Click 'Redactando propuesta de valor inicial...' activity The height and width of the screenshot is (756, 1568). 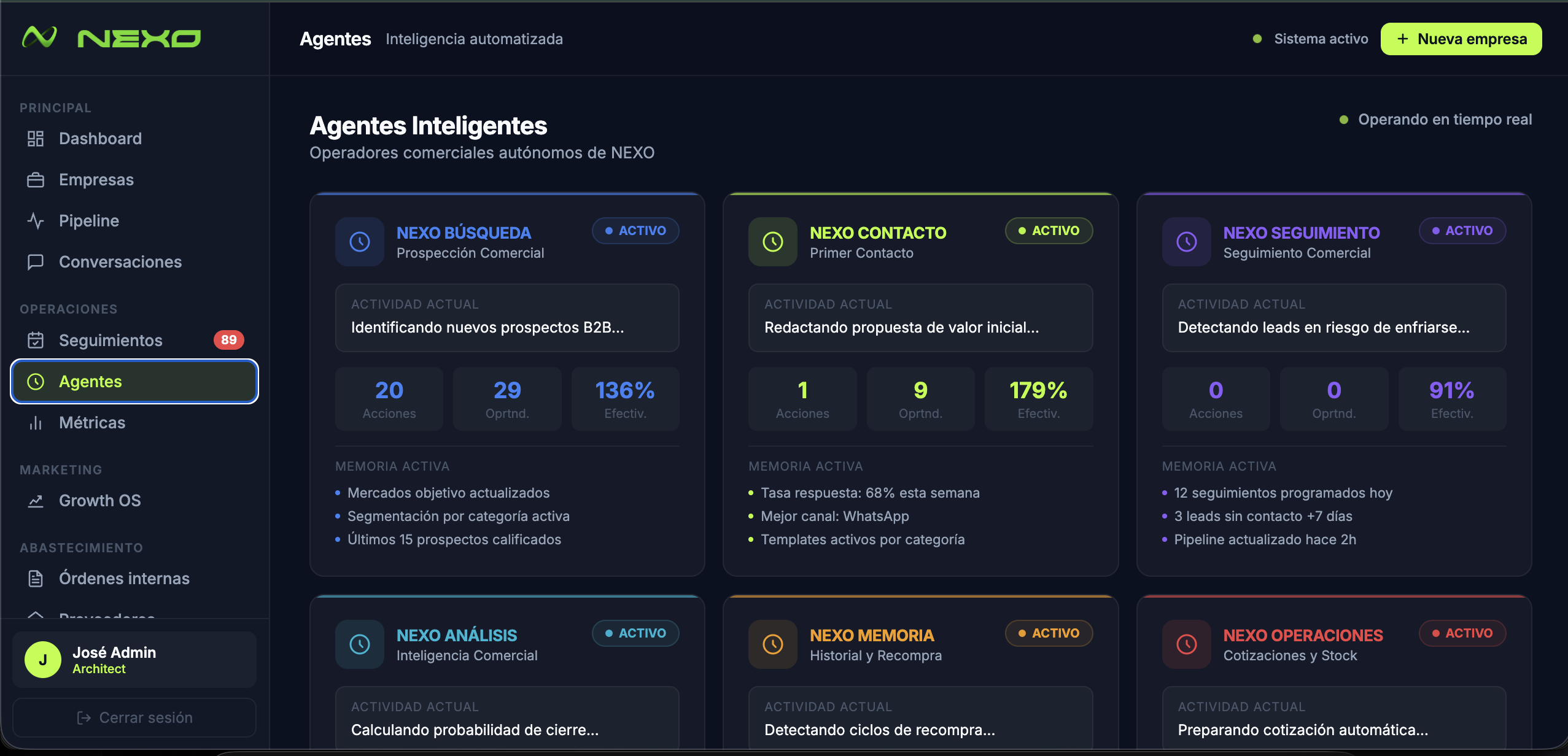[x=920, y=318]
